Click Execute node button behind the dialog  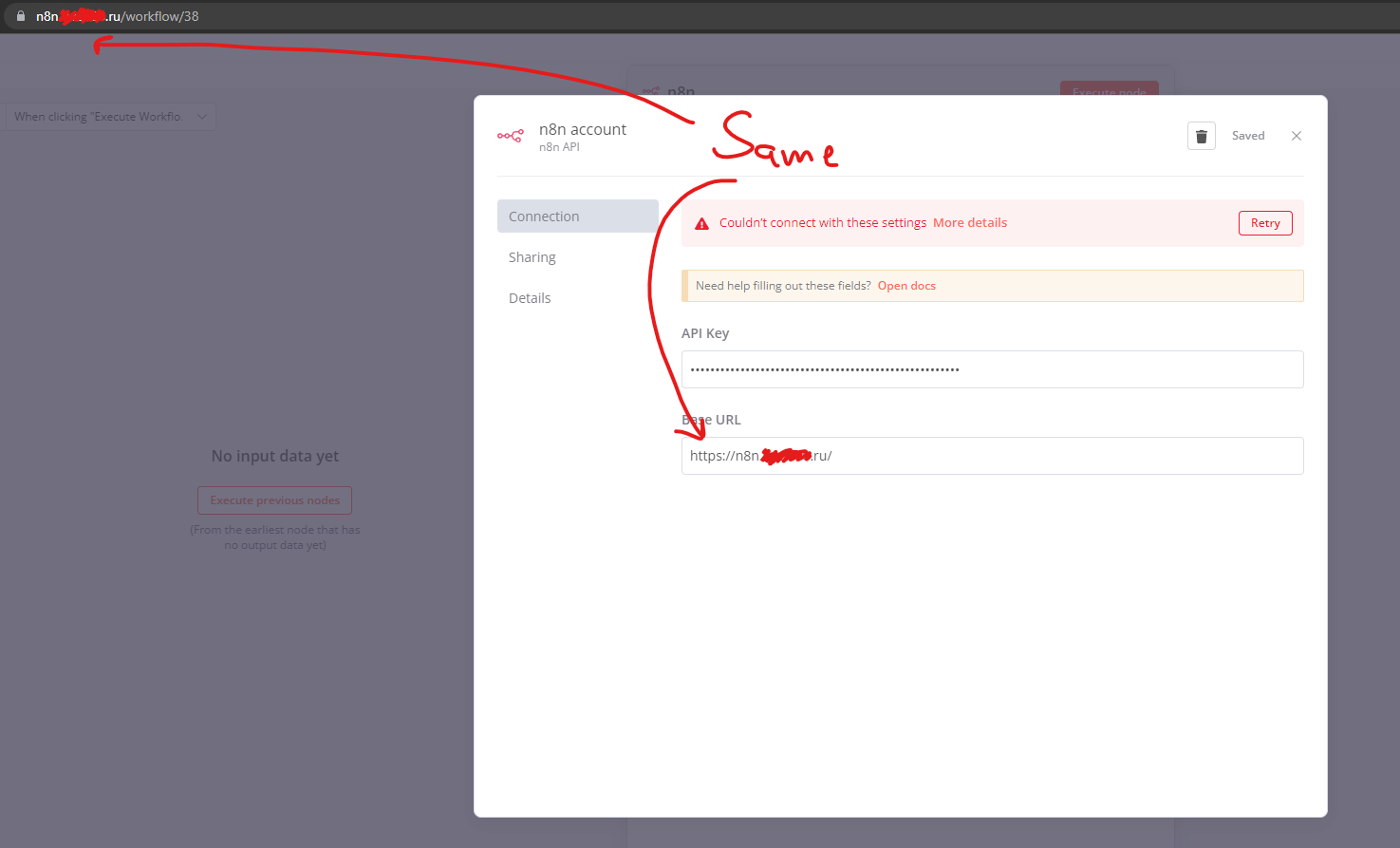[x=1110, y=89]
